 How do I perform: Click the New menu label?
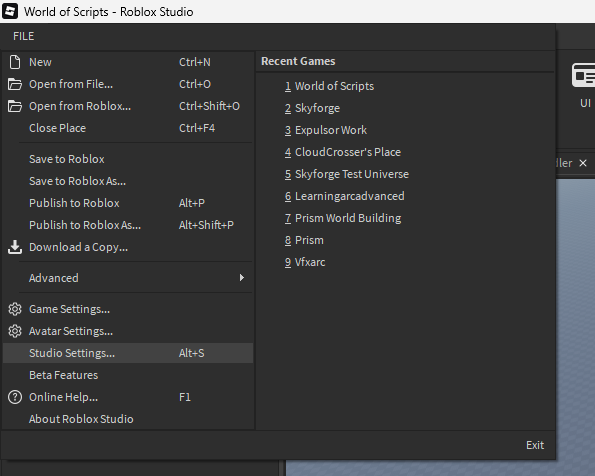40,62
